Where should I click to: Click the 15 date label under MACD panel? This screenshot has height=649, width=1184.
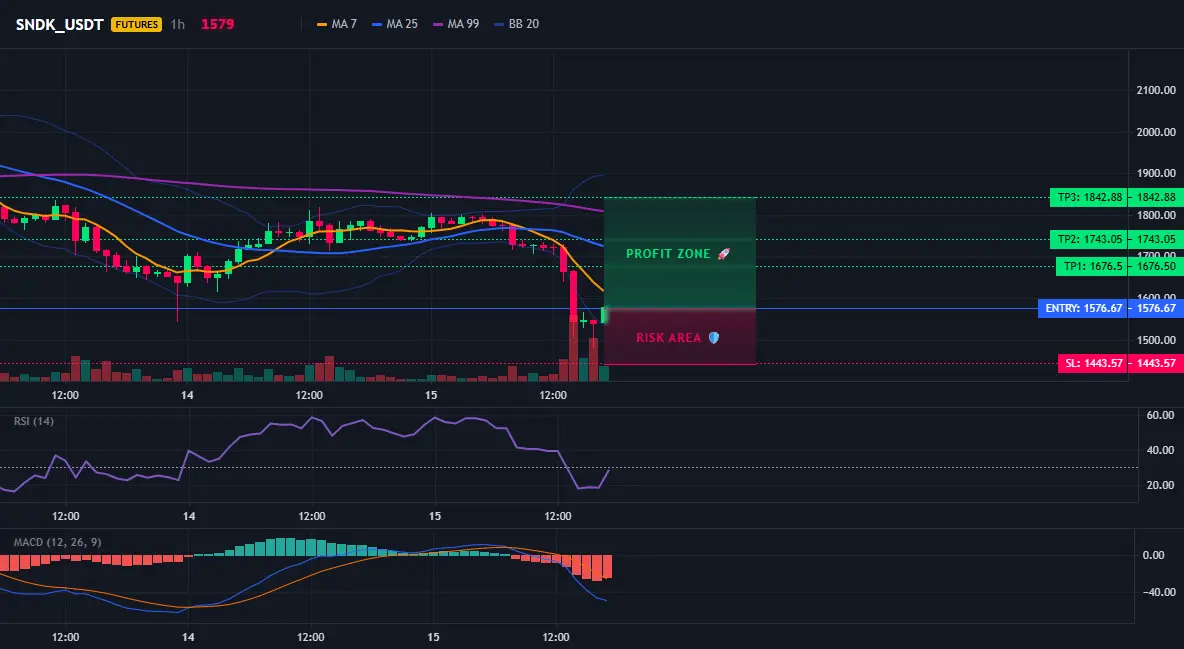[x=433, y=637]
